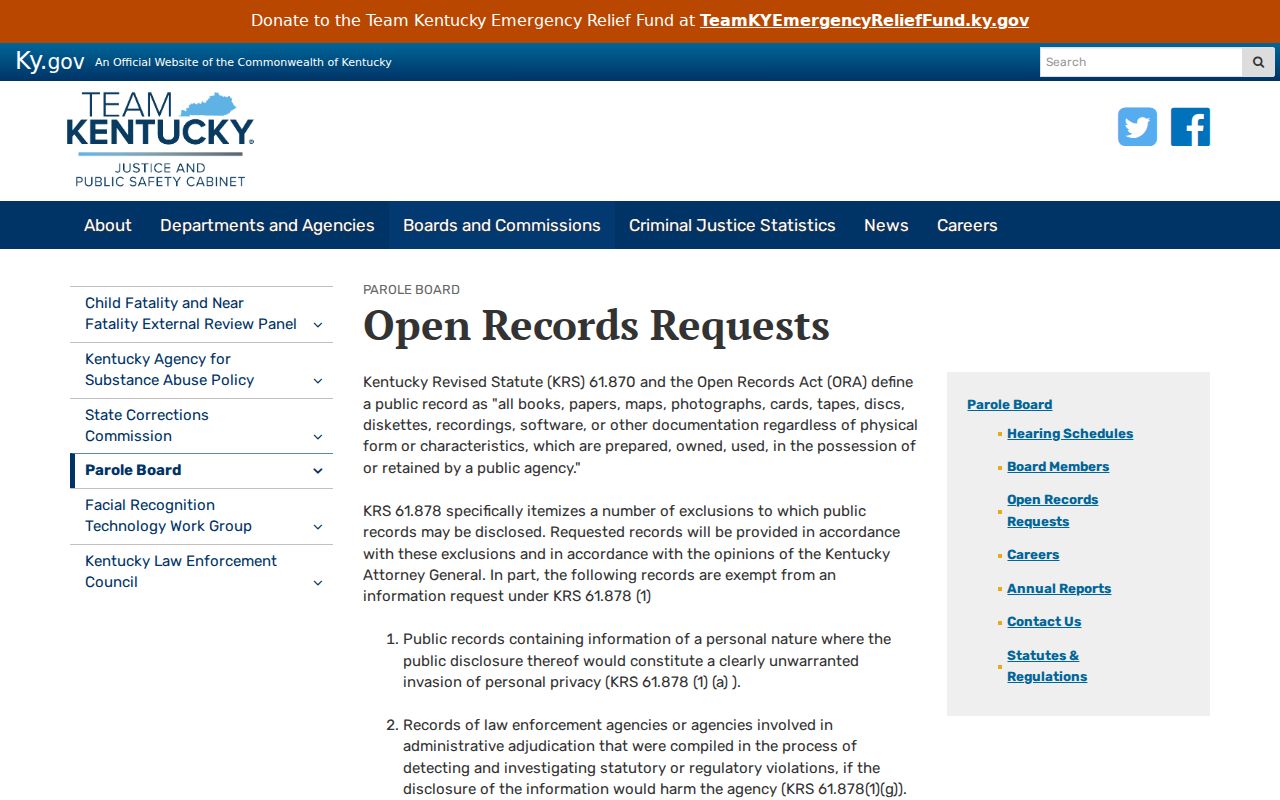
Task: Open the Statutes & Regulations link
Action: (1047, 666)
